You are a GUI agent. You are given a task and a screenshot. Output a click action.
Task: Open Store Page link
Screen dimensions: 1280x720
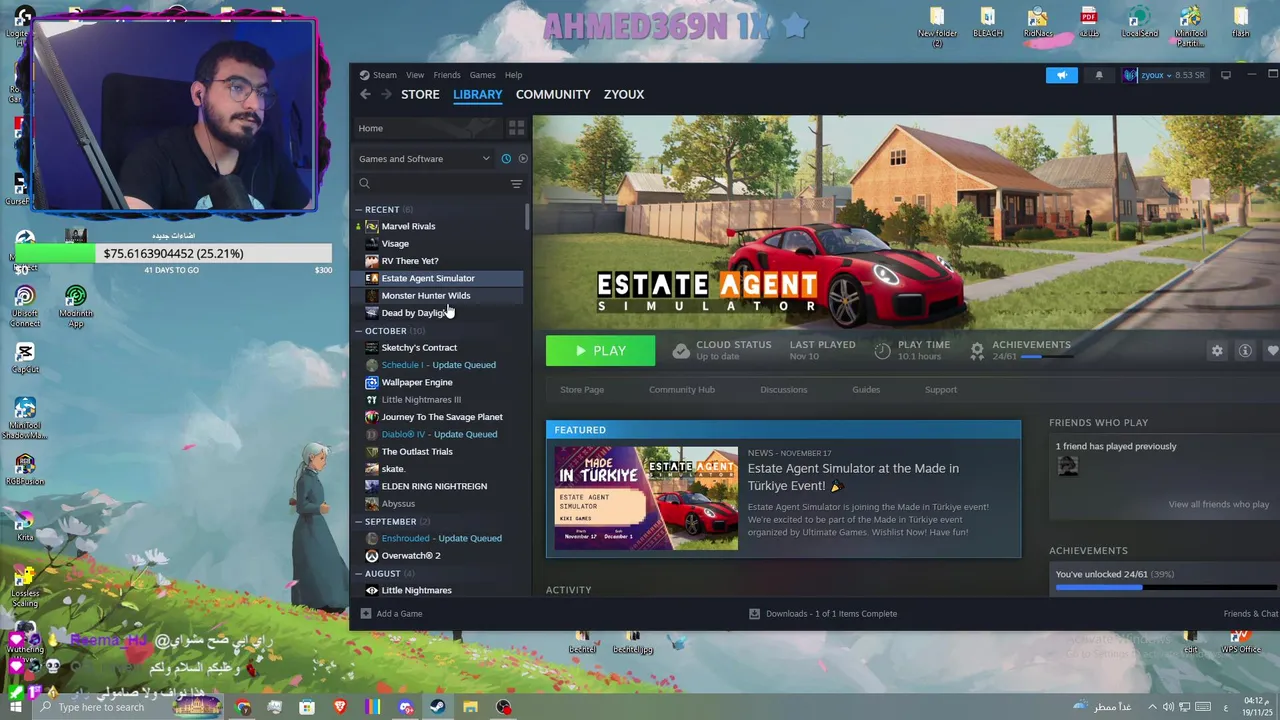coord(582,390)
